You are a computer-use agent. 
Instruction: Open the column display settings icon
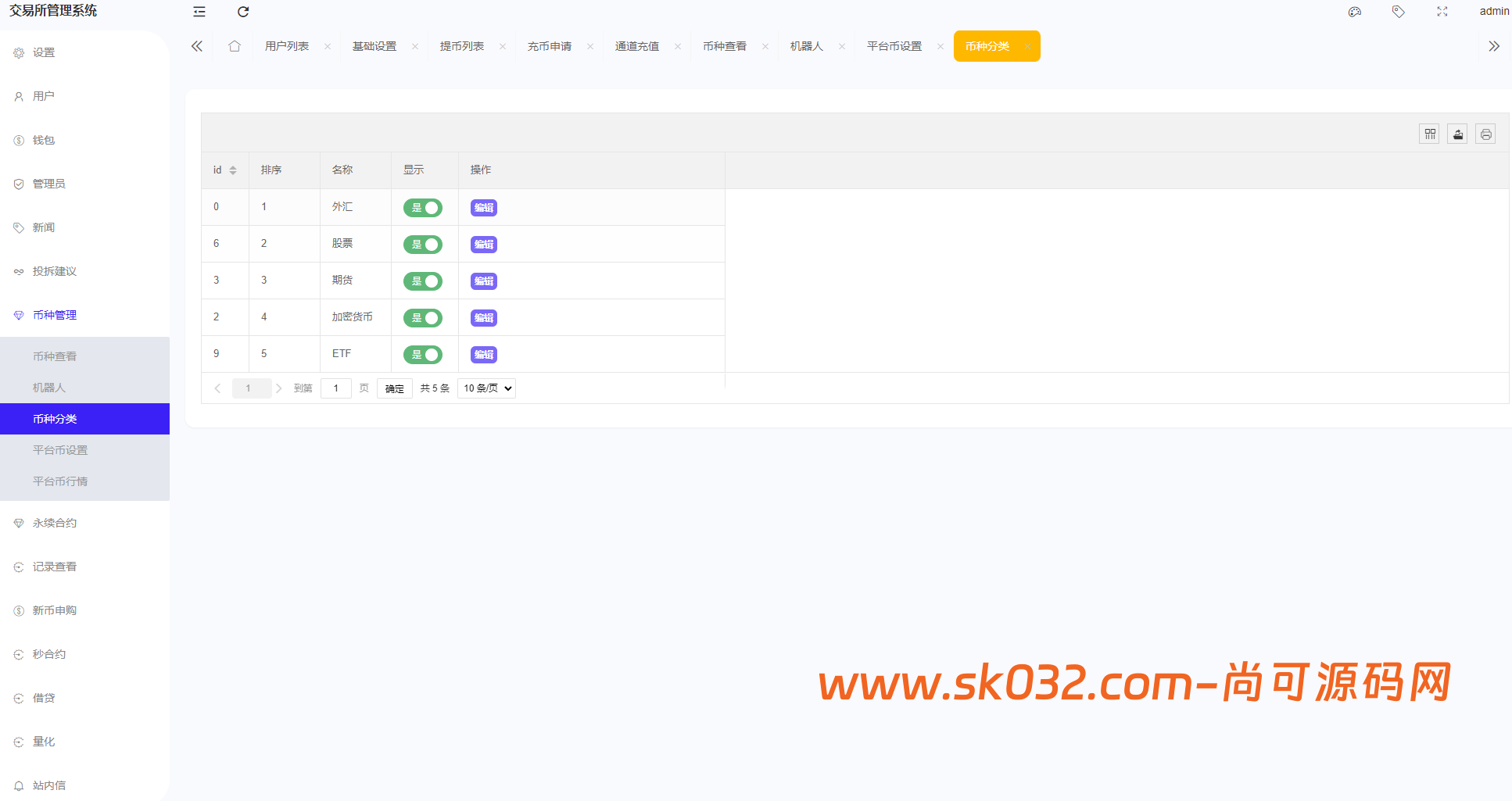[x=1429, y=134]
